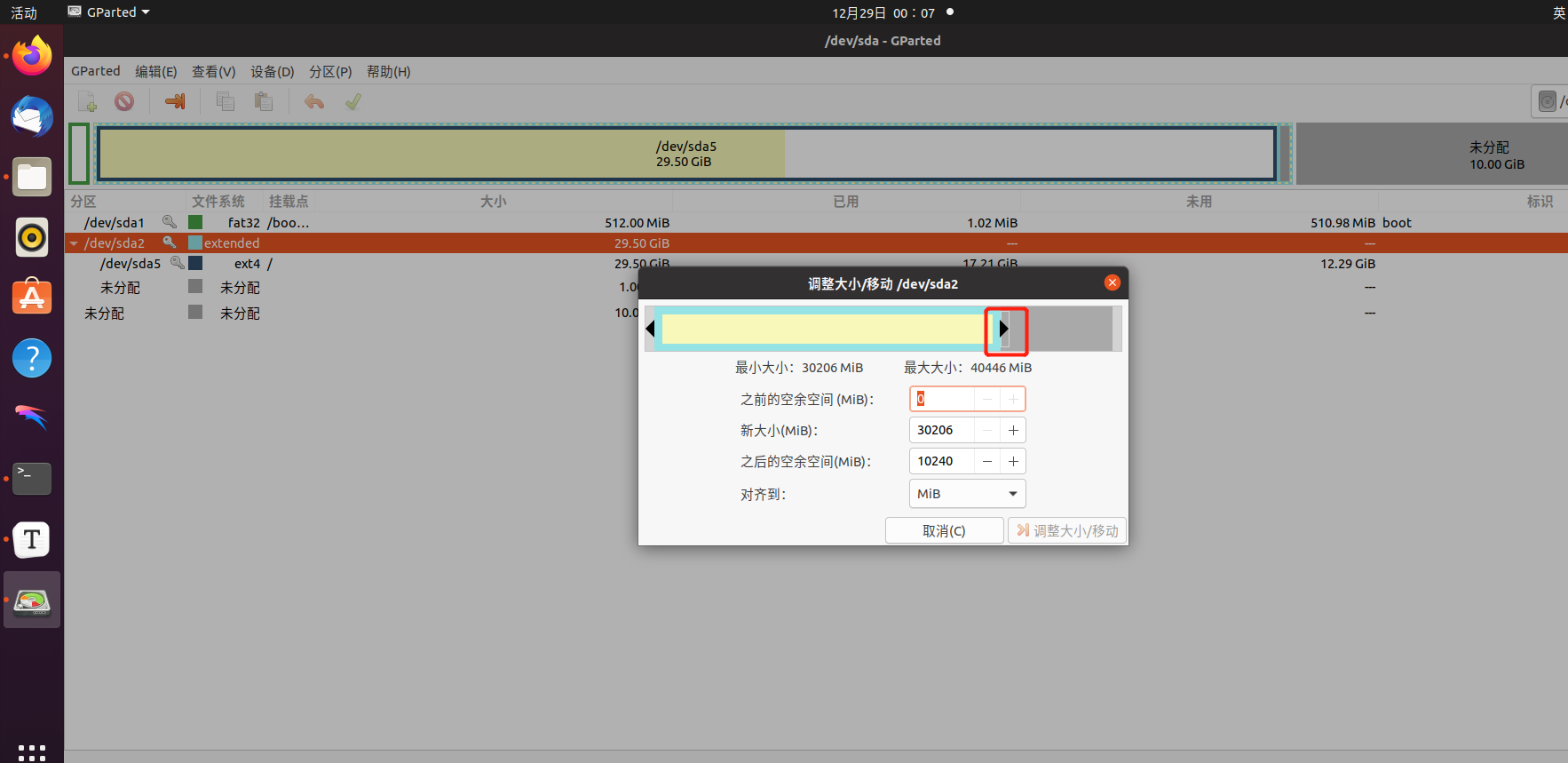Click the 之前的空余空间 input field
Screen dimensions: 1568x763
point(943,400)
